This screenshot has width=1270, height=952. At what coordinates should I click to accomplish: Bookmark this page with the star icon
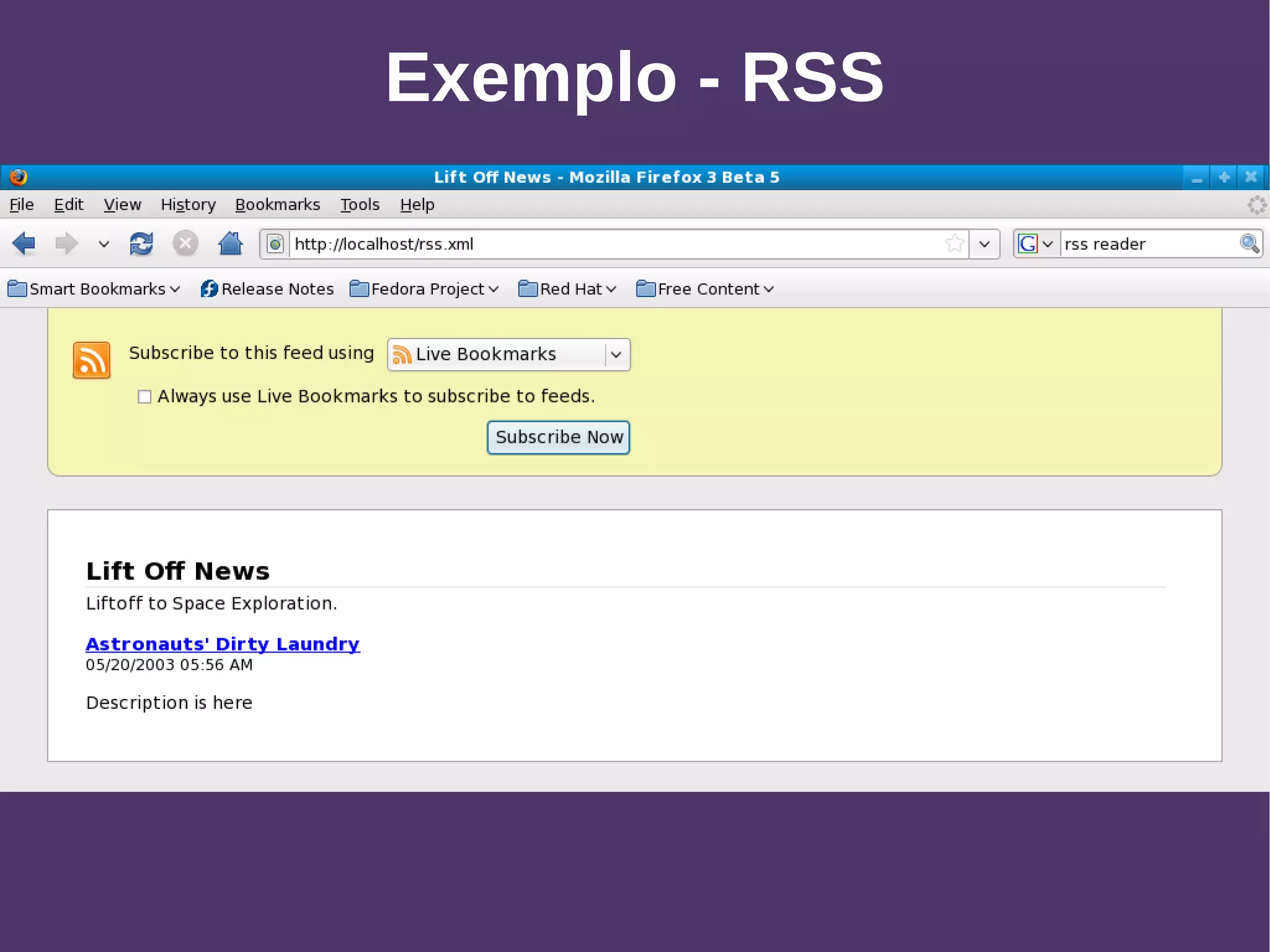(x=955, y=243)
